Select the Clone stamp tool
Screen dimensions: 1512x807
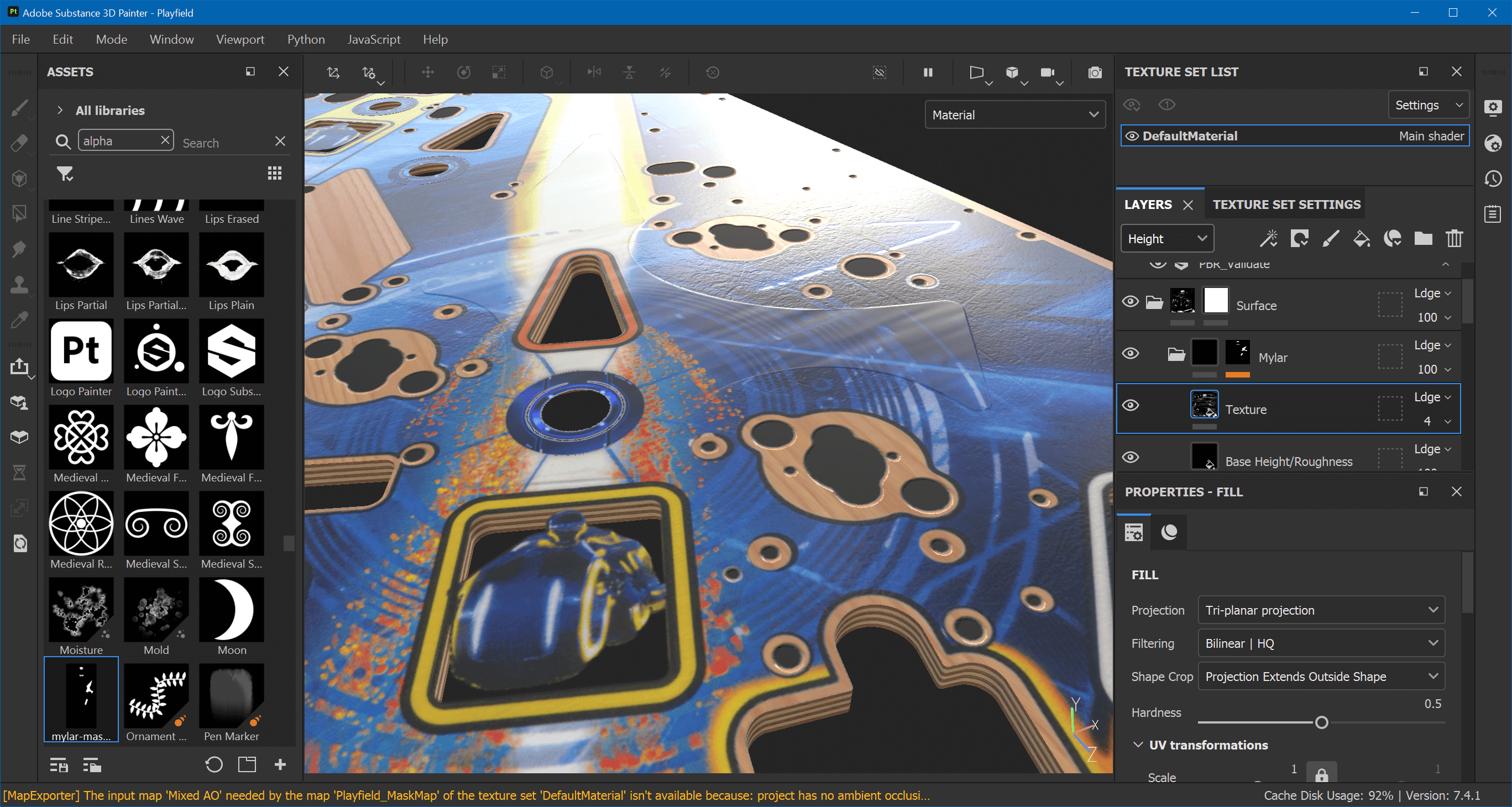[x=19, y=284]
